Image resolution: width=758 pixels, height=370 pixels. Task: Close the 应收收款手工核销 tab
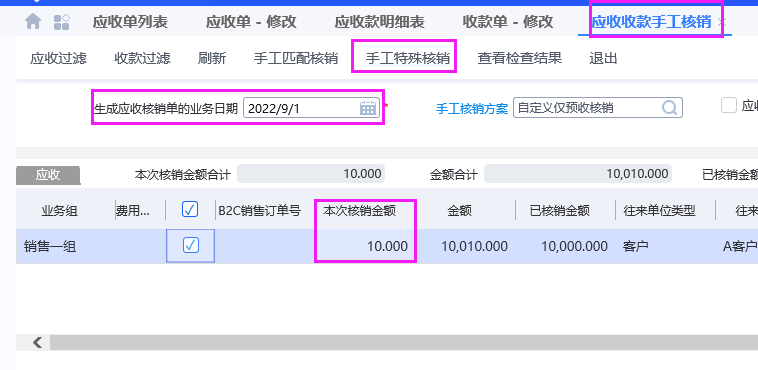point(722,22)
